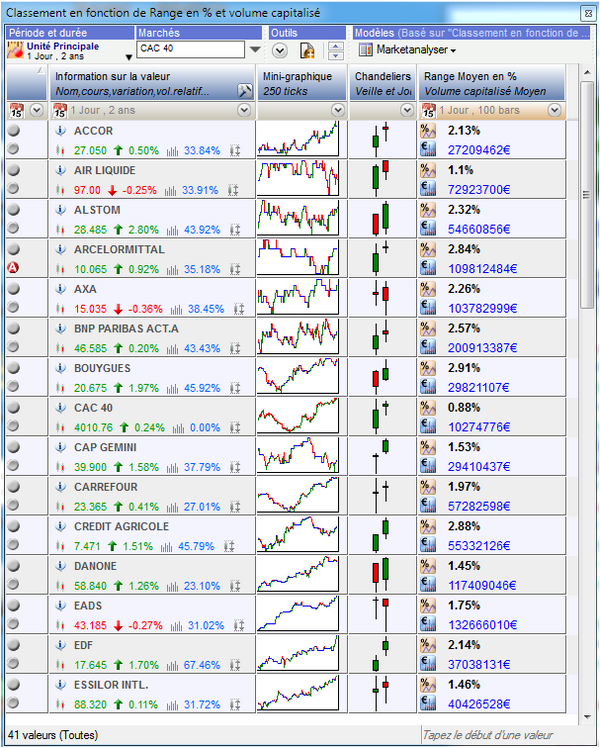Open the info icon beside AIR LIQUIDE

[x=60, y=170]
